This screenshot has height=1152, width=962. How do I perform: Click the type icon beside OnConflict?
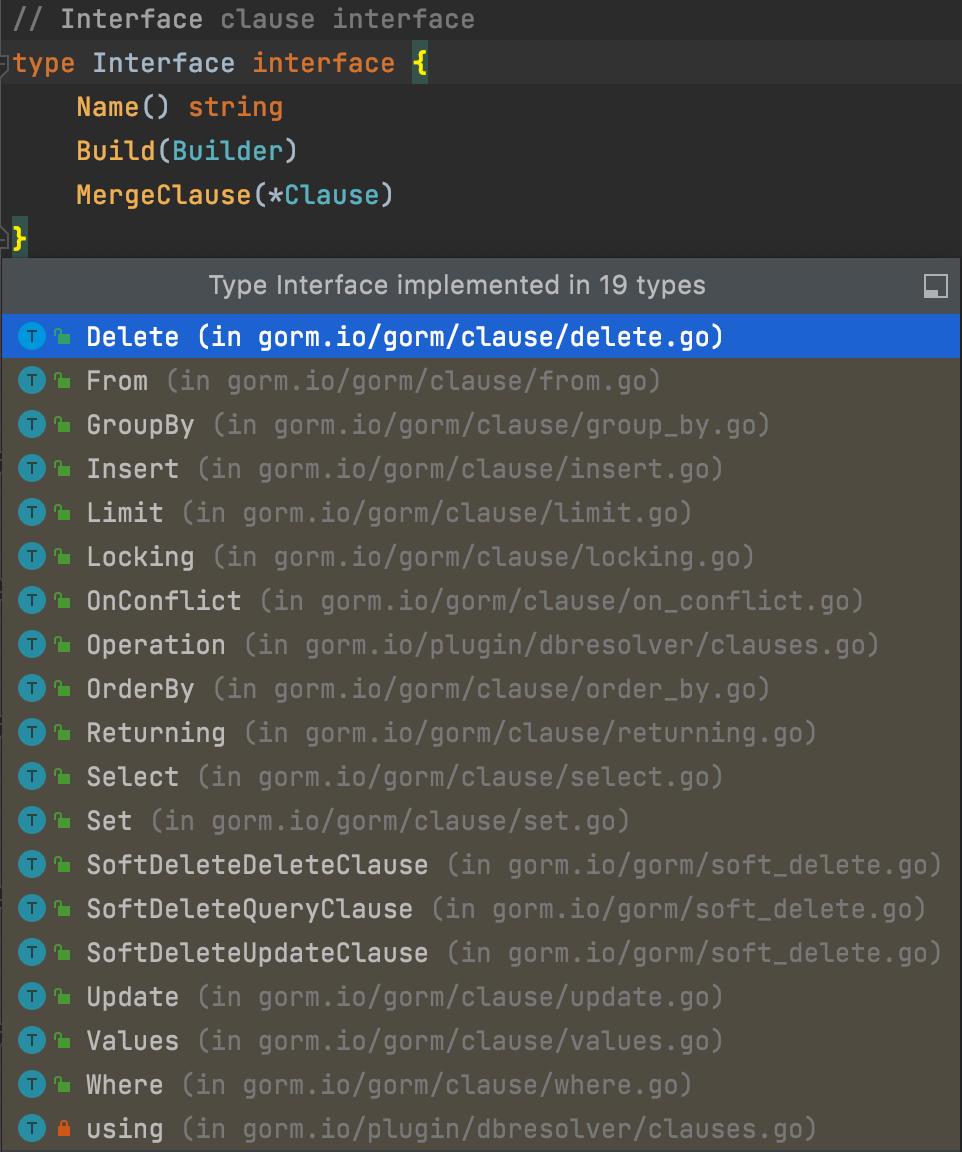pyautogui.click(x=33, y=601)
